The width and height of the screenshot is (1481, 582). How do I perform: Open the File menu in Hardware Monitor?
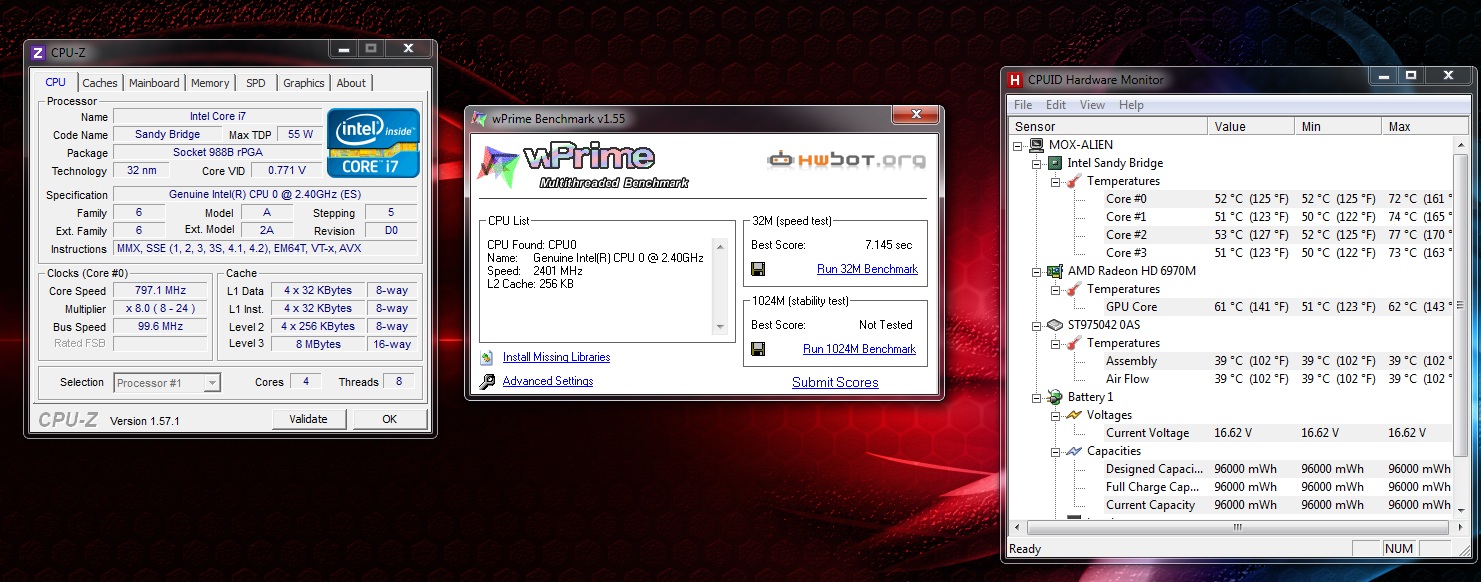(1023, 105)
